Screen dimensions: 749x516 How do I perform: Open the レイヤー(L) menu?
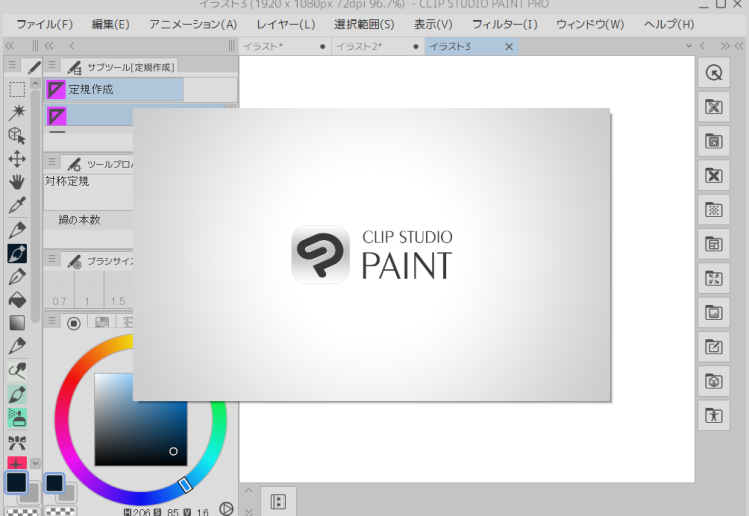286,24
